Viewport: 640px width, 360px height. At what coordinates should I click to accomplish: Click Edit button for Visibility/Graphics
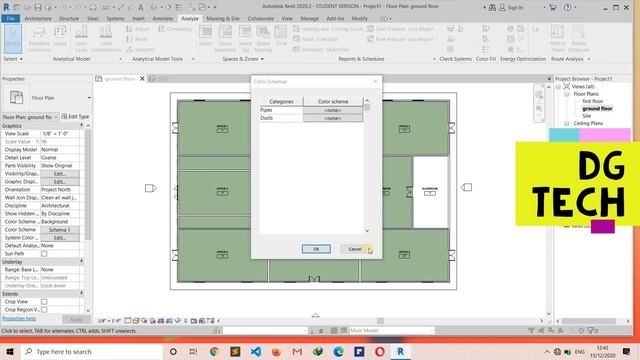click(x=60, y=174)
